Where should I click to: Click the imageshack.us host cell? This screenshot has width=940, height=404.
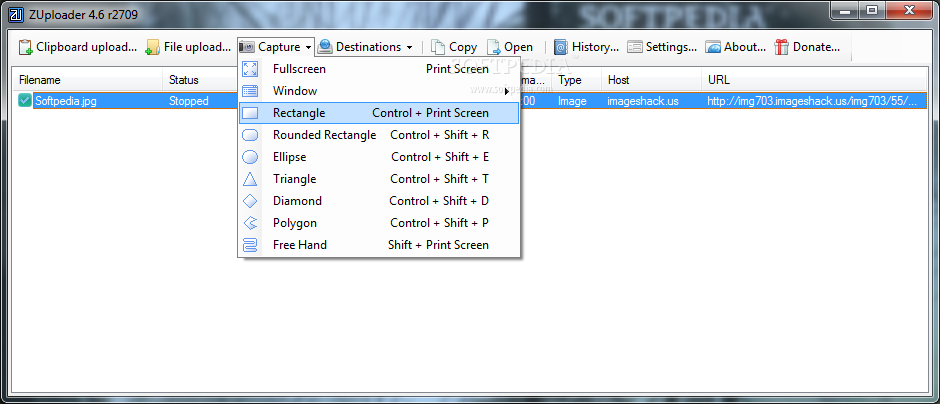pyautogui.click(x=643, y=101)
